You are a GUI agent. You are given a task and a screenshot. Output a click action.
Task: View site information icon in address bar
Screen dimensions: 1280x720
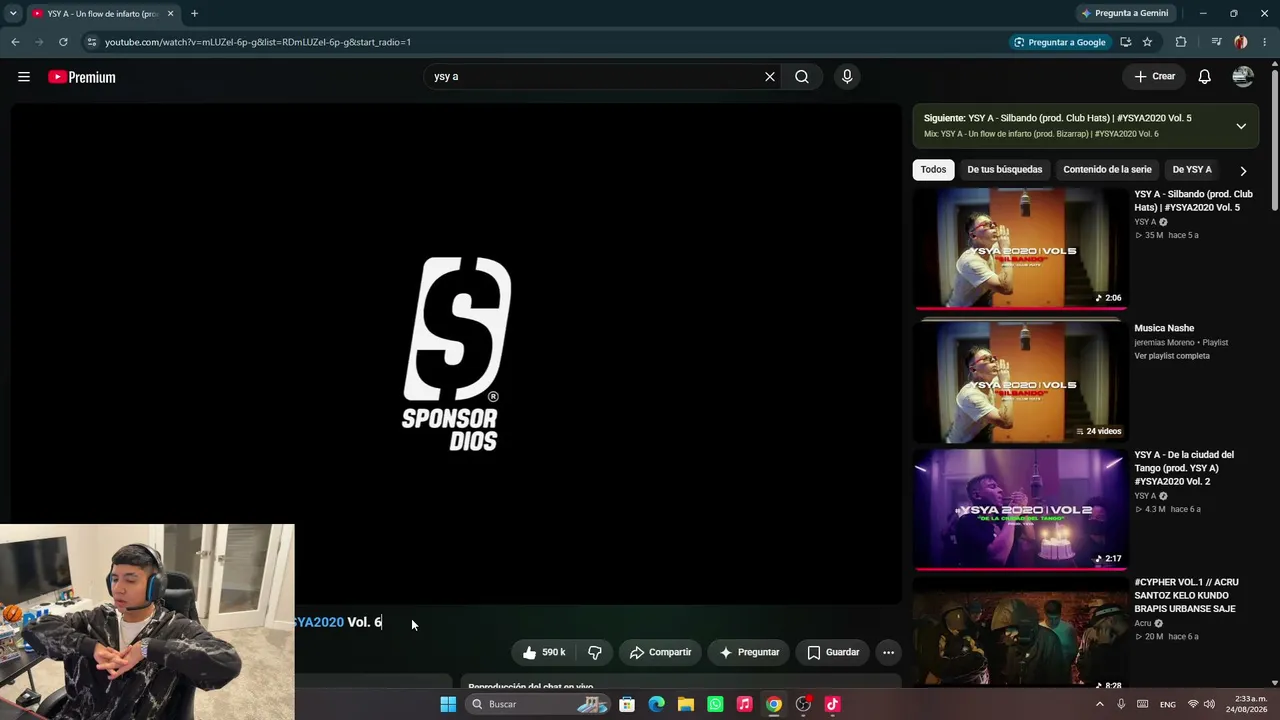[x=91, y=42]
